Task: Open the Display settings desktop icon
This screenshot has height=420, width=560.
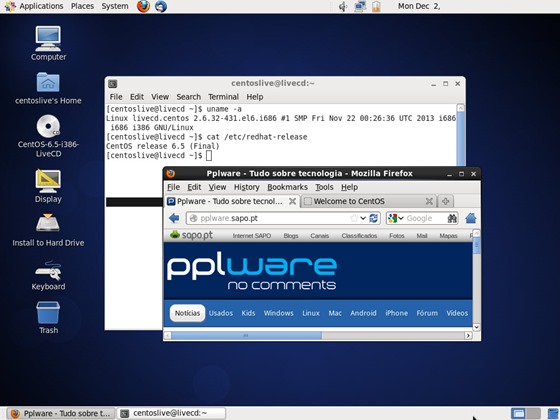Action: [48, 181]
